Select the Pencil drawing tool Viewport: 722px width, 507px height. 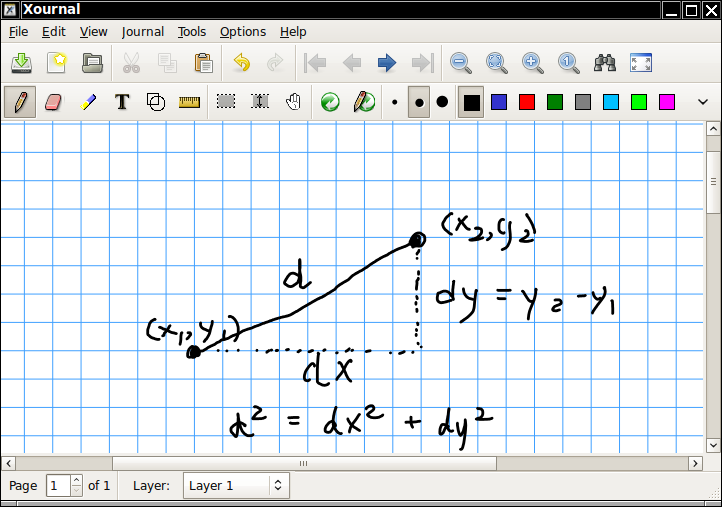tap(21, 102)
